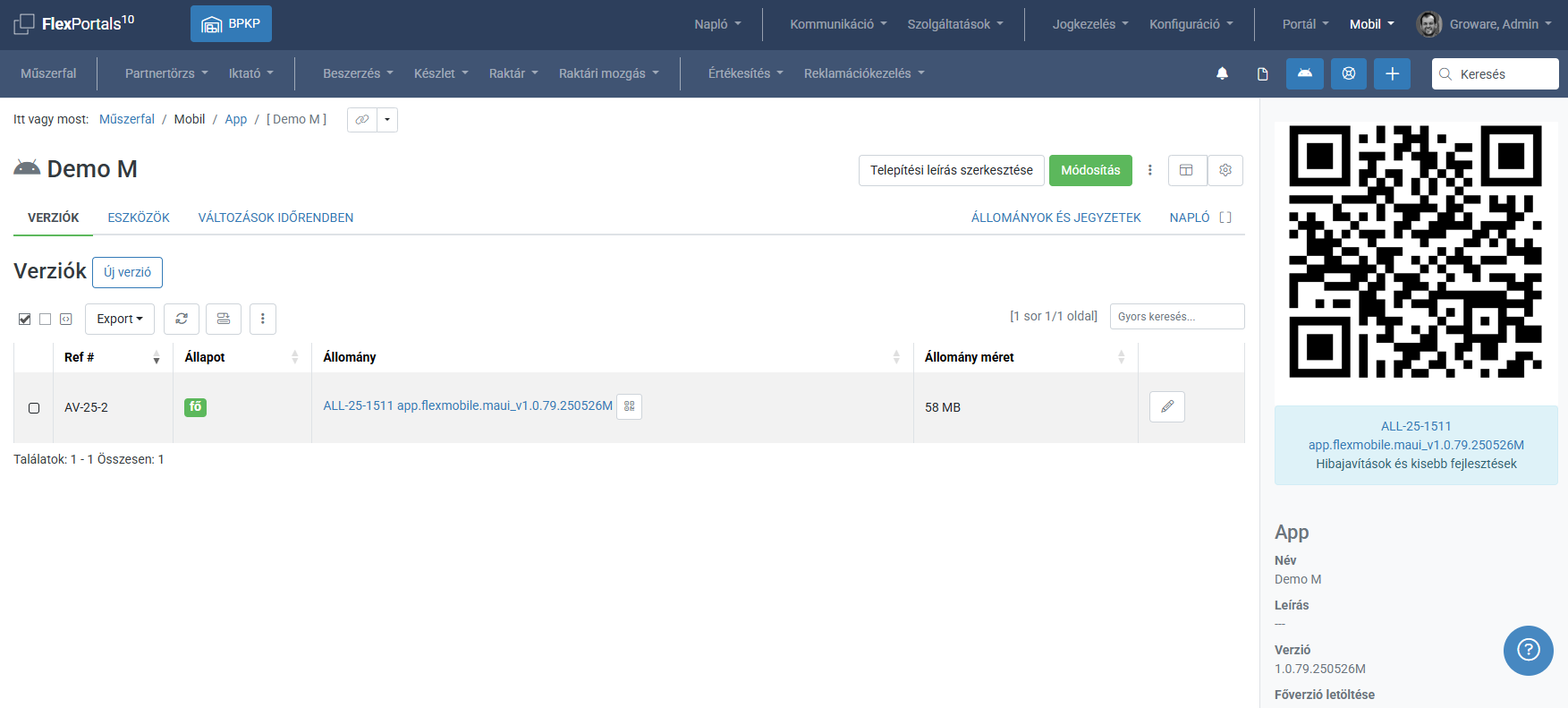The width and height of the screenshot is (1568, 708).
Task: Open the Készlet menu
Action: point(441,73)
